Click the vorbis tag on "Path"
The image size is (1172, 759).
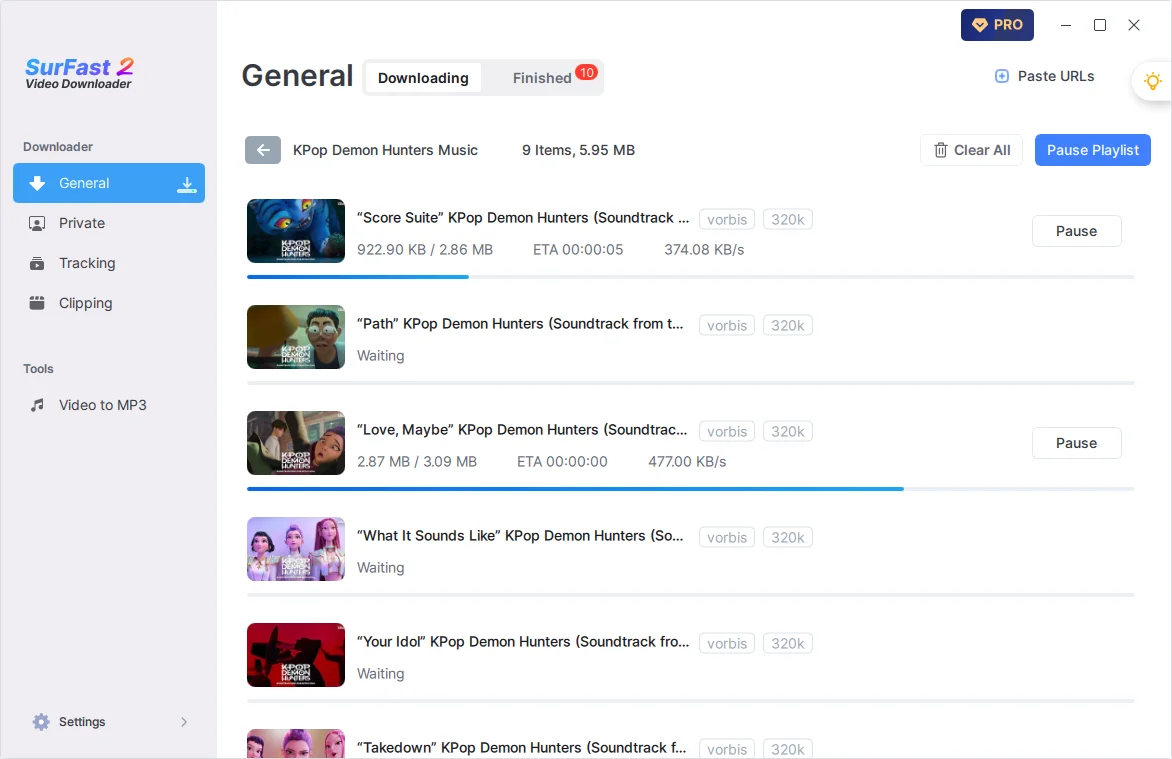pyautogui.click(x=727, y=325)
